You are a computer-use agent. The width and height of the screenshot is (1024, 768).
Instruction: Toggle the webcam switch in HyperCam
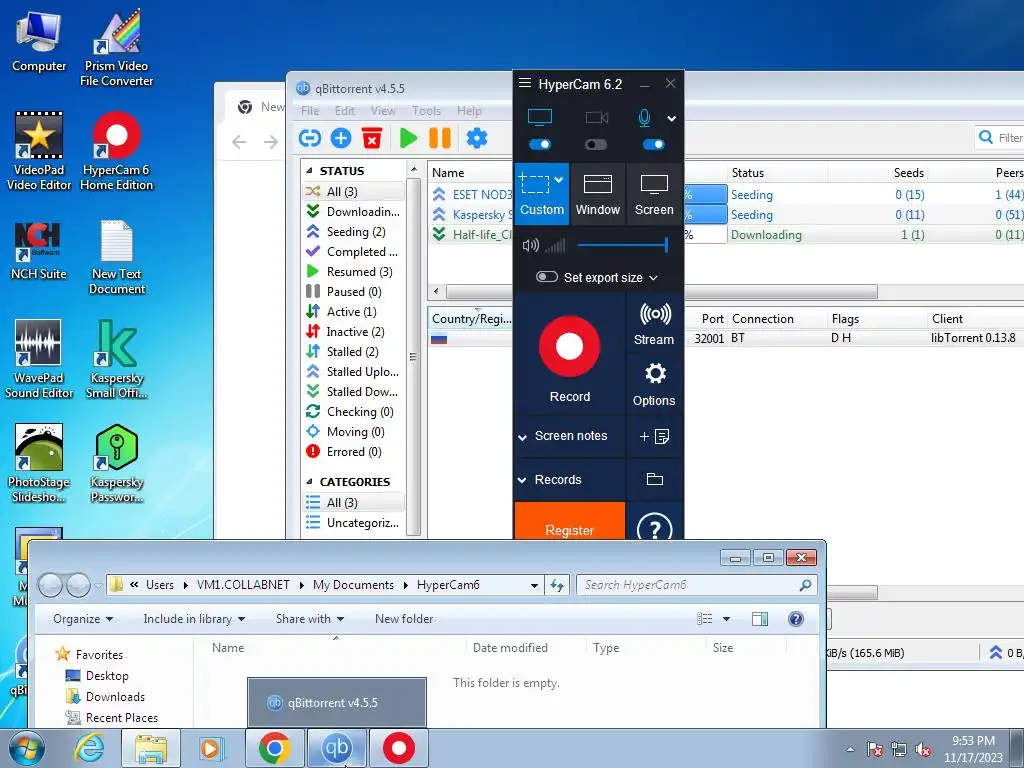coord(596,144)
